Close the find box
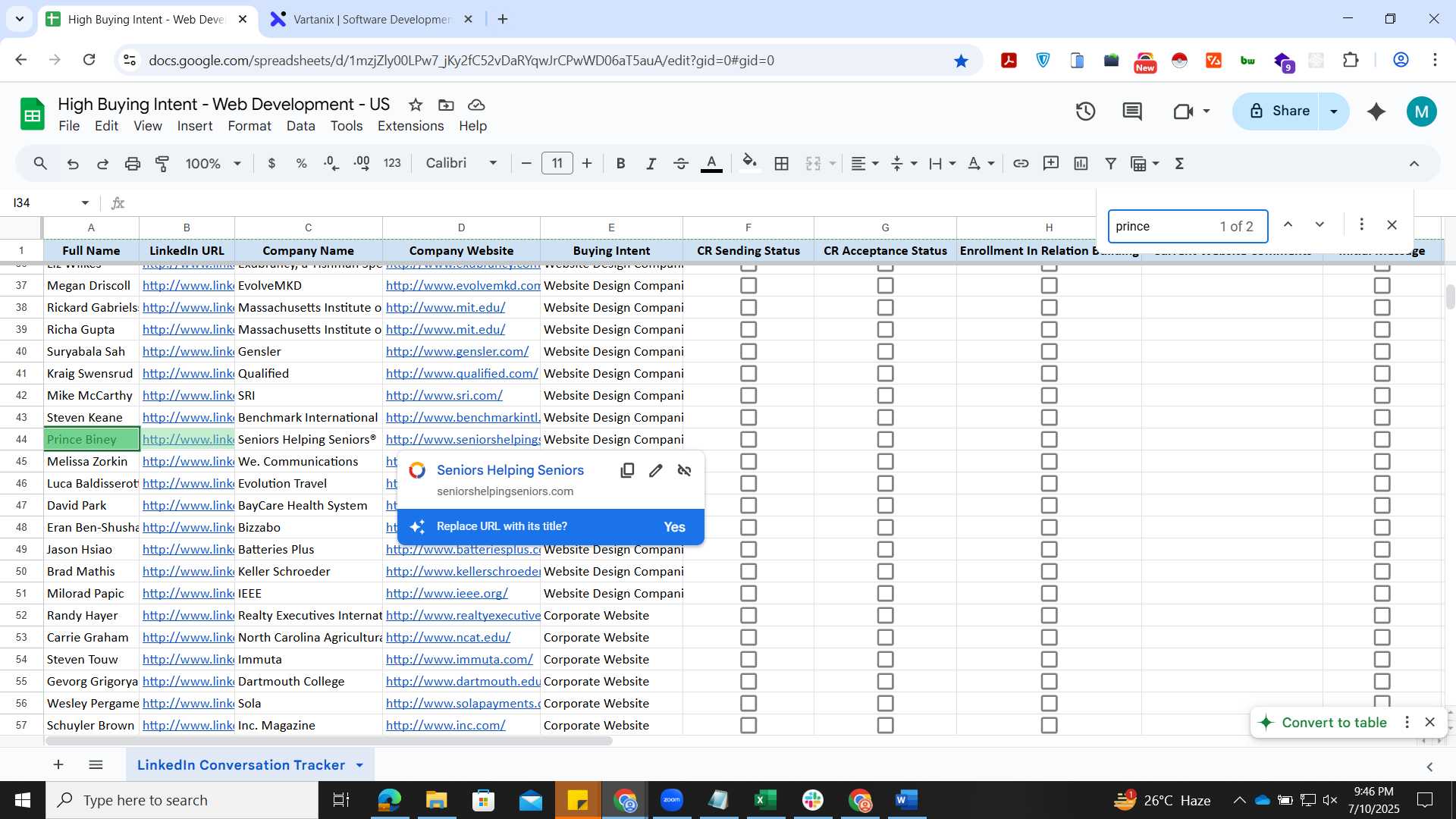 click(1392, 225)
